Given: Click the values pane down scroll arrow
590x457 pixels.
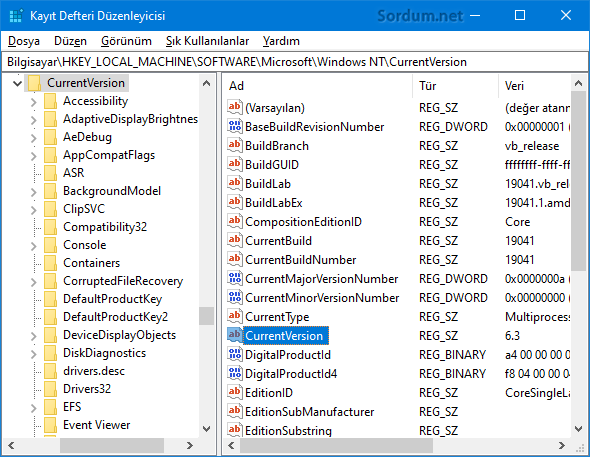Looking at the screenshot, I should click(x=578, y=428).
